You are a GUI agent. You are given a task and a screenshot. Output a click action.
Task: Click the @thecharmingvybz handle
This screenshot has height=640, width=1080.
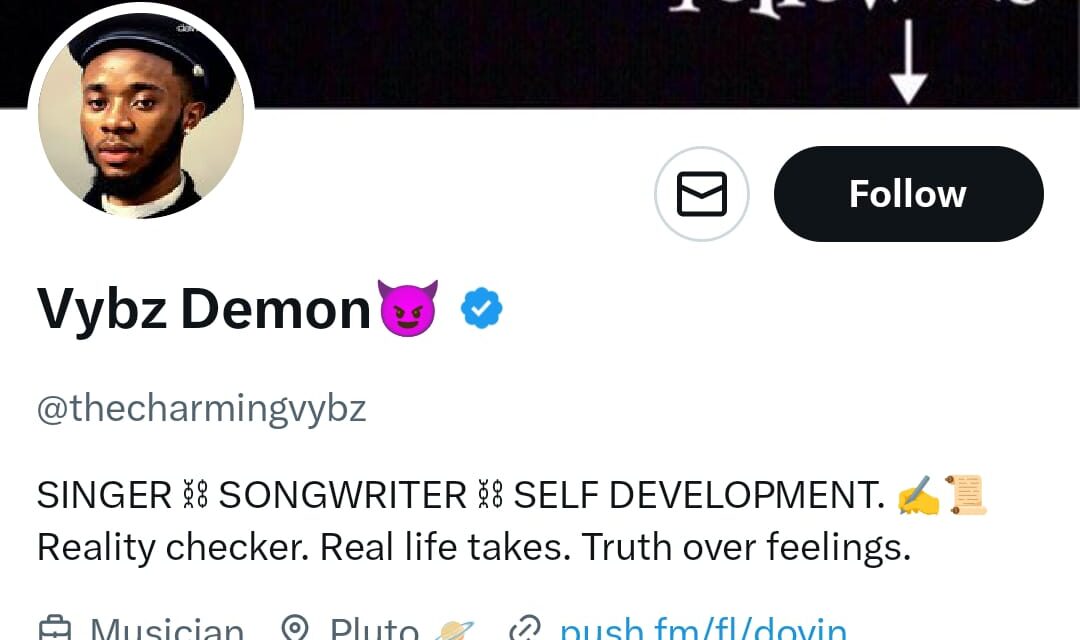pos(201,408)
